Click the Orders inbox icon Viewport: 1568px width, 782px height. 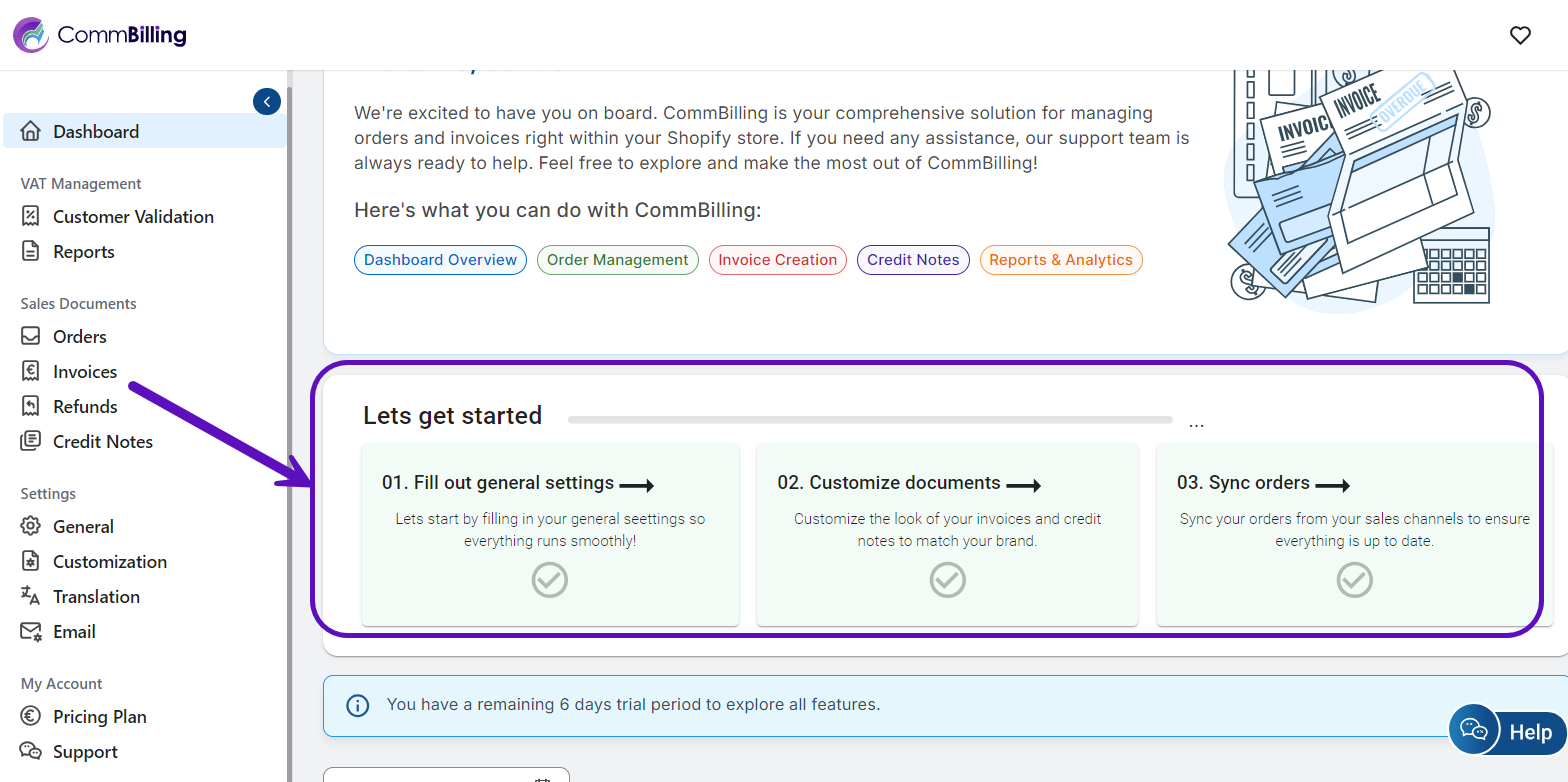31,336
